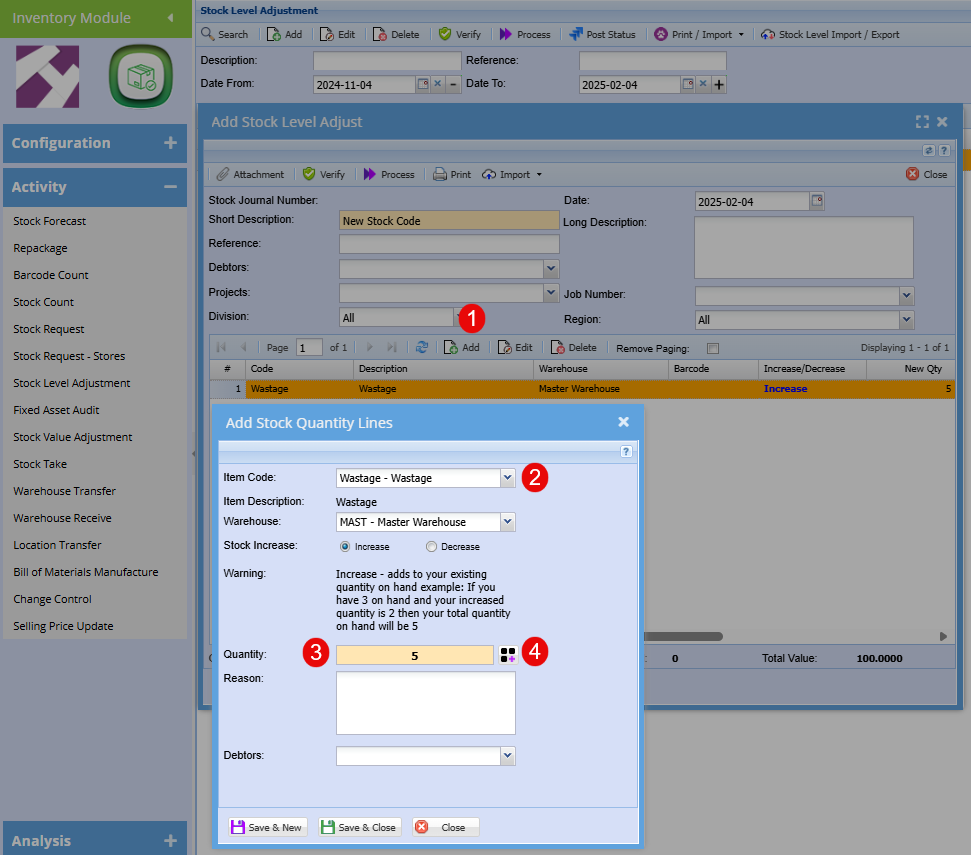Screen dimensions: 971x855
Task: Click the quantity calculator icon beside Quantity field
Action: pyautogui.click(x=508, y=655)
